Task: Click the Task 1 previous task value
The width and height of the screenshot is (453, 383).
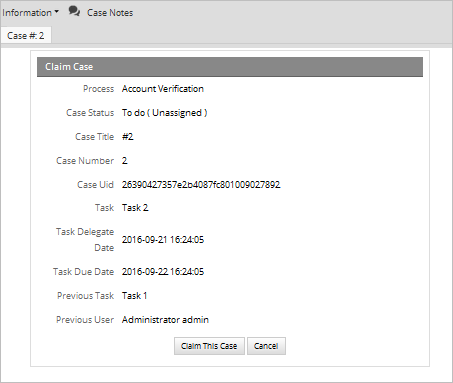Action: 134,296
